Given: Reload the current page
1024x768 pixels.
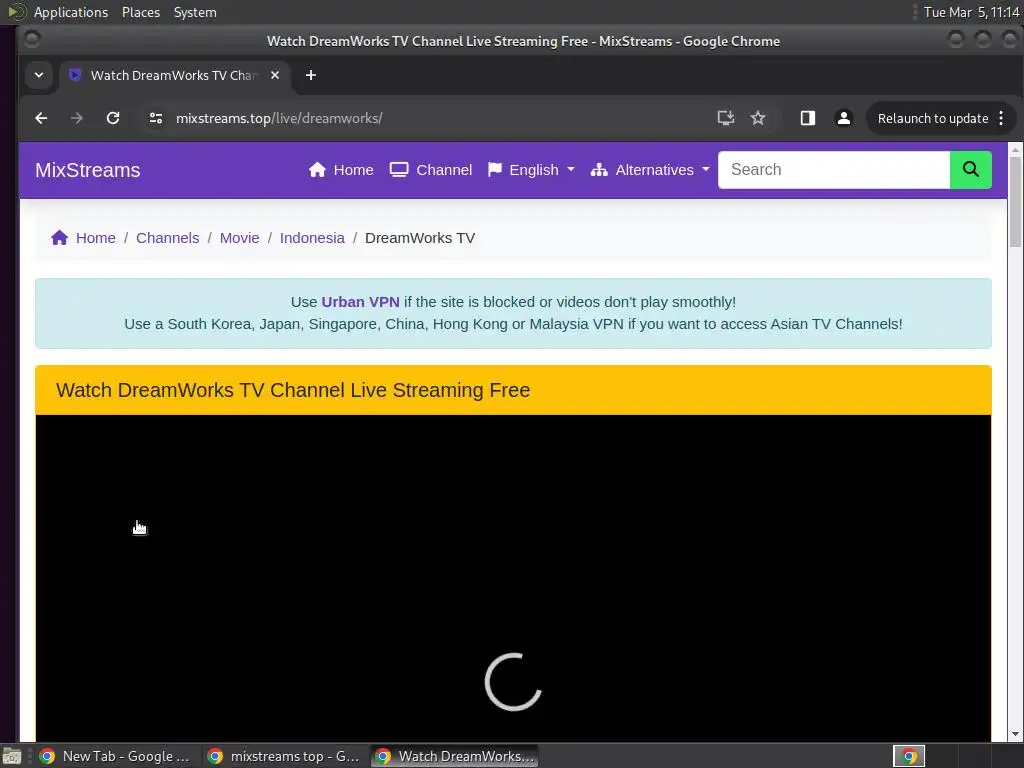Looking at the screenshot, I should coord(113,118).
